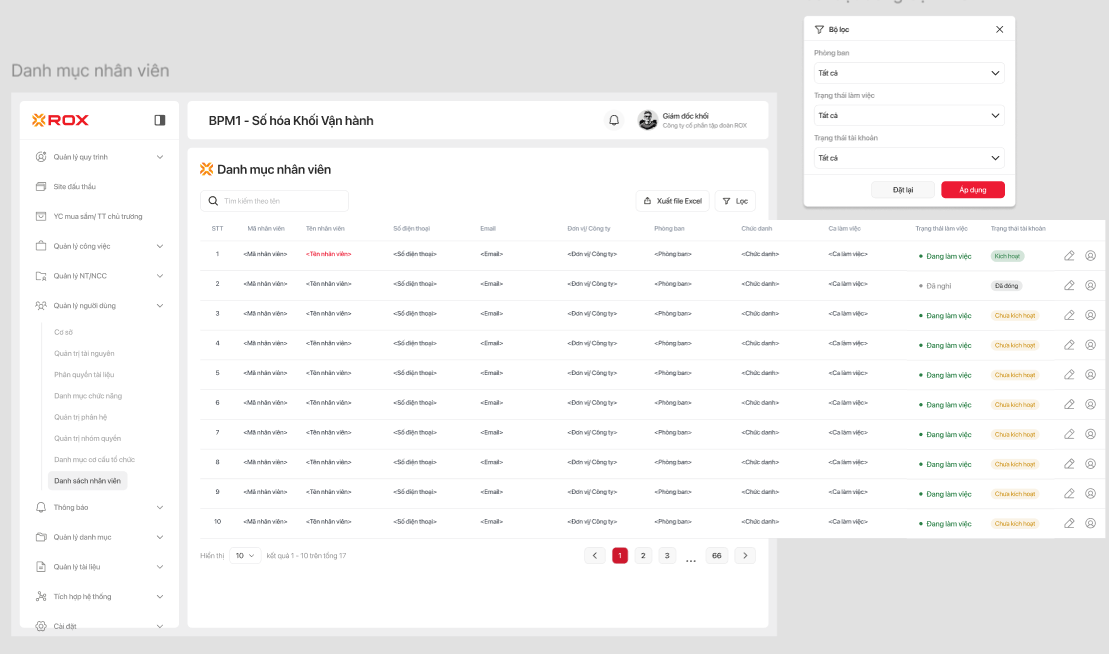Image resolution: width=1109 pixels, height=654 pixels.
Task: Click the Áp dụng button
Action: (972, 190)
